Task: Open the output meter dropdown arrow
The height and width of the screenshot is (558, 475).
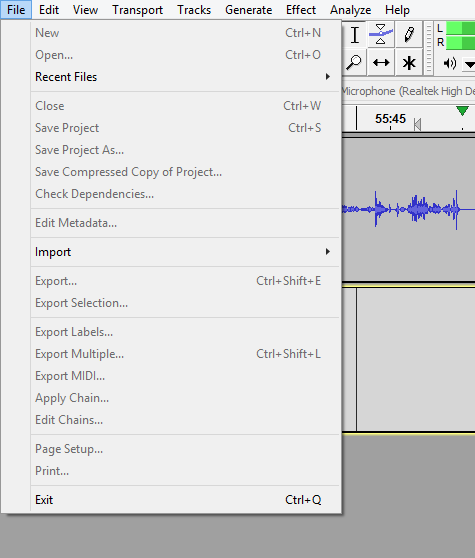Action: pyautogui.click(x=470, y=64)
